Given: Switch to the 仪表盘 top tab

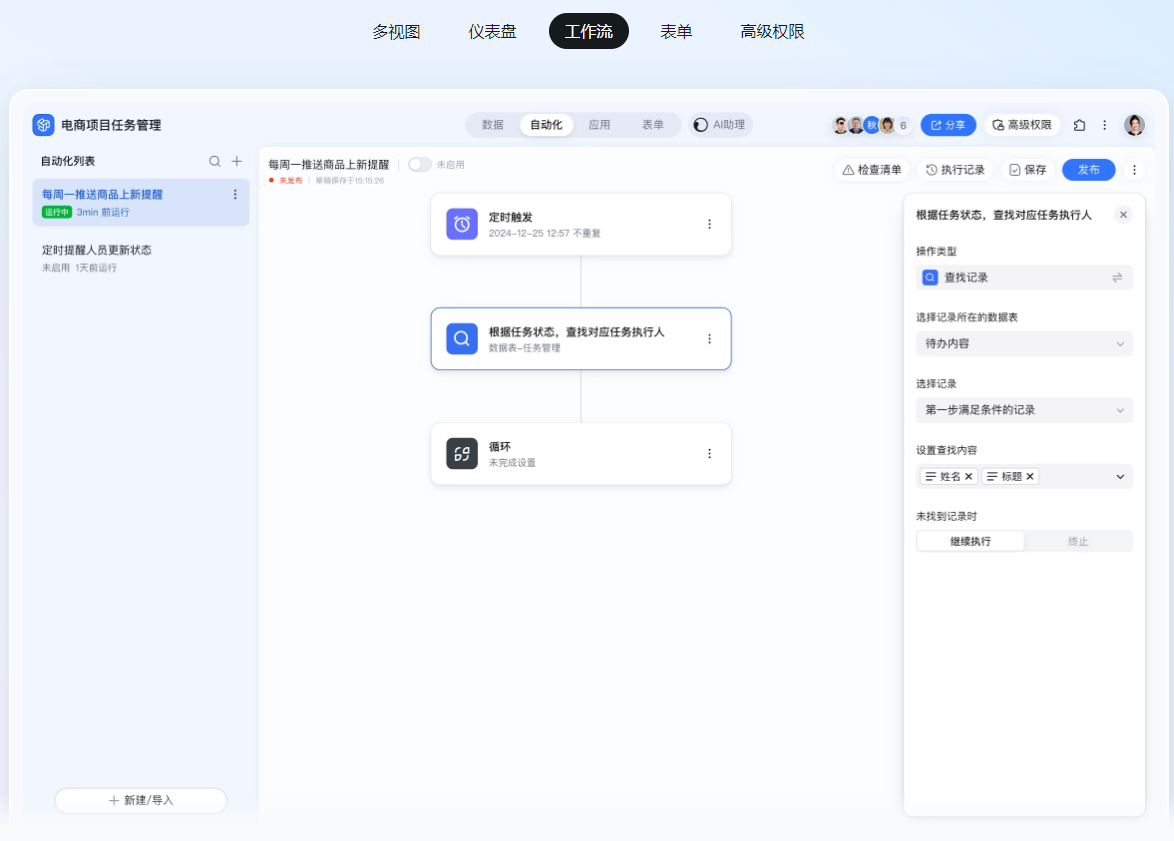Looking at the screenshot, I should pos(492,32).
